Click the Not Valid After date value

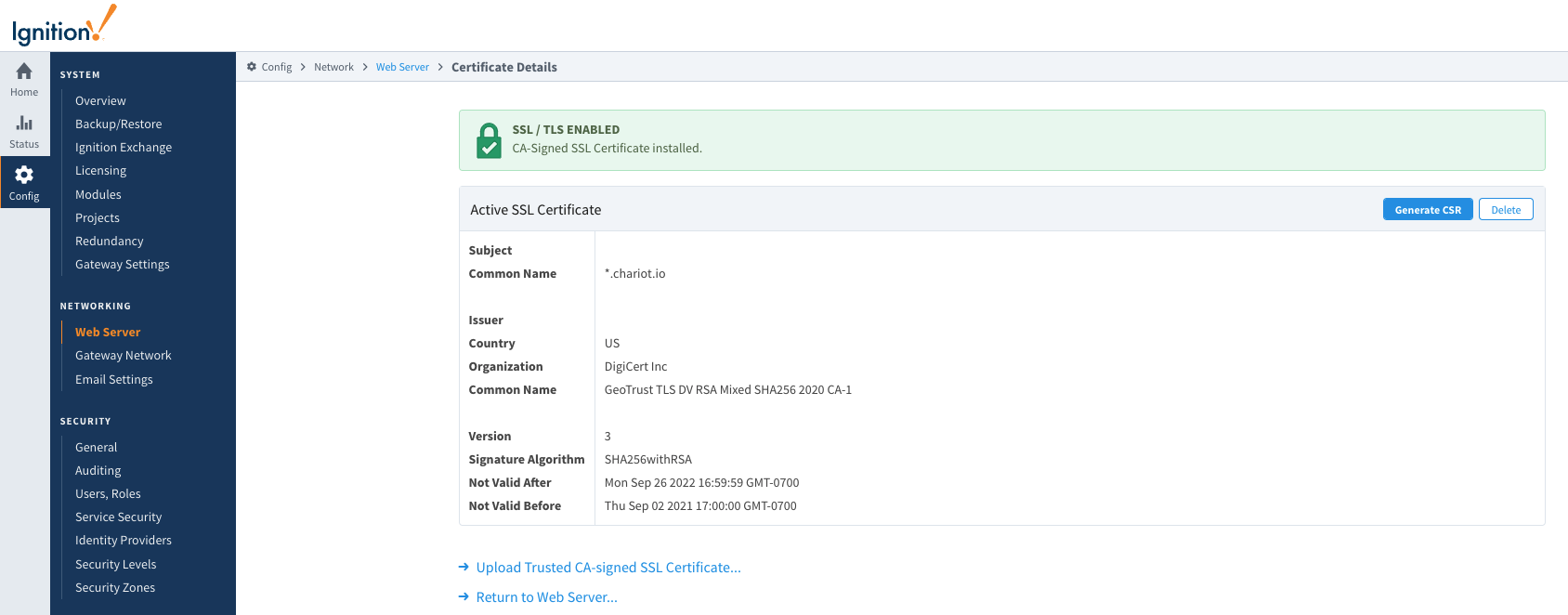701,482
